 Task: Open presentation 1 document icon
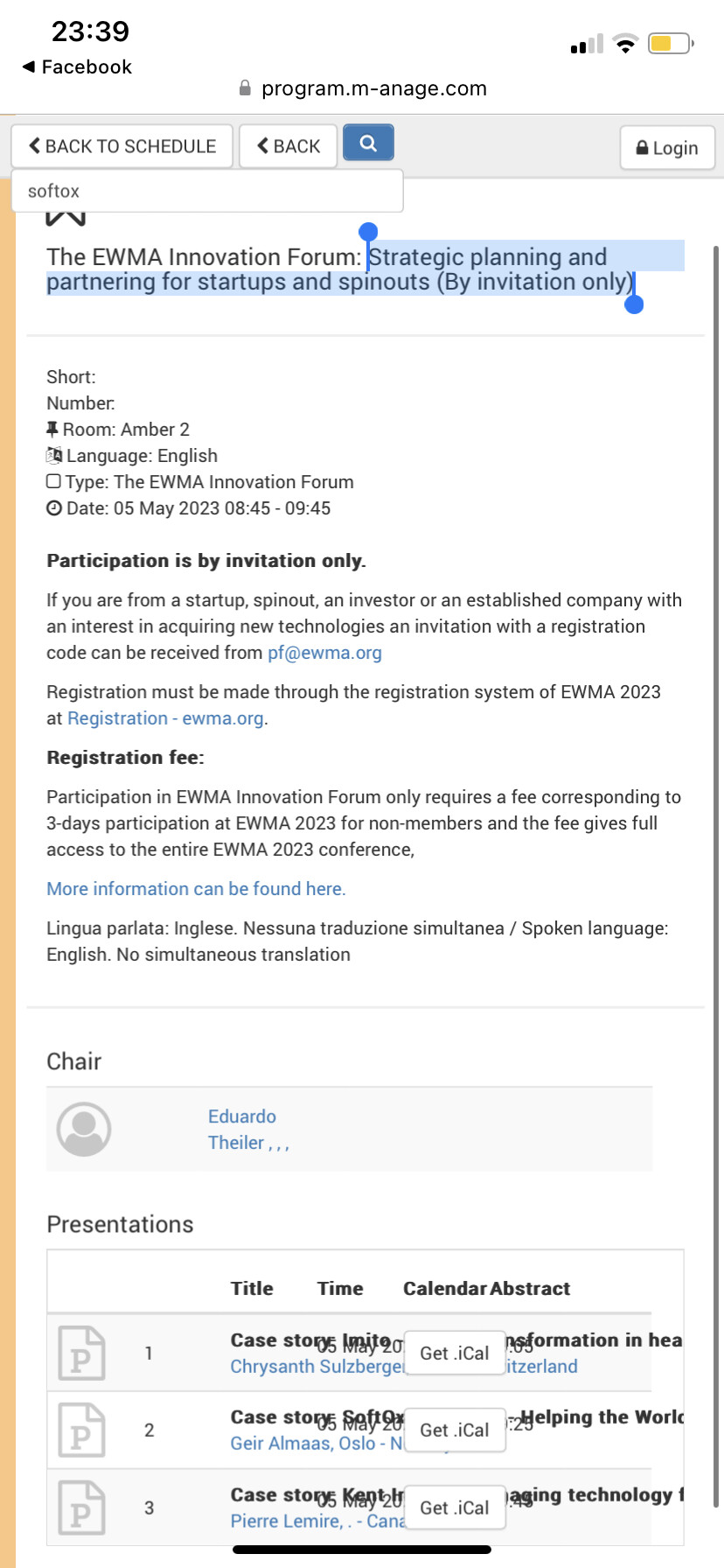coord(81,1353)
